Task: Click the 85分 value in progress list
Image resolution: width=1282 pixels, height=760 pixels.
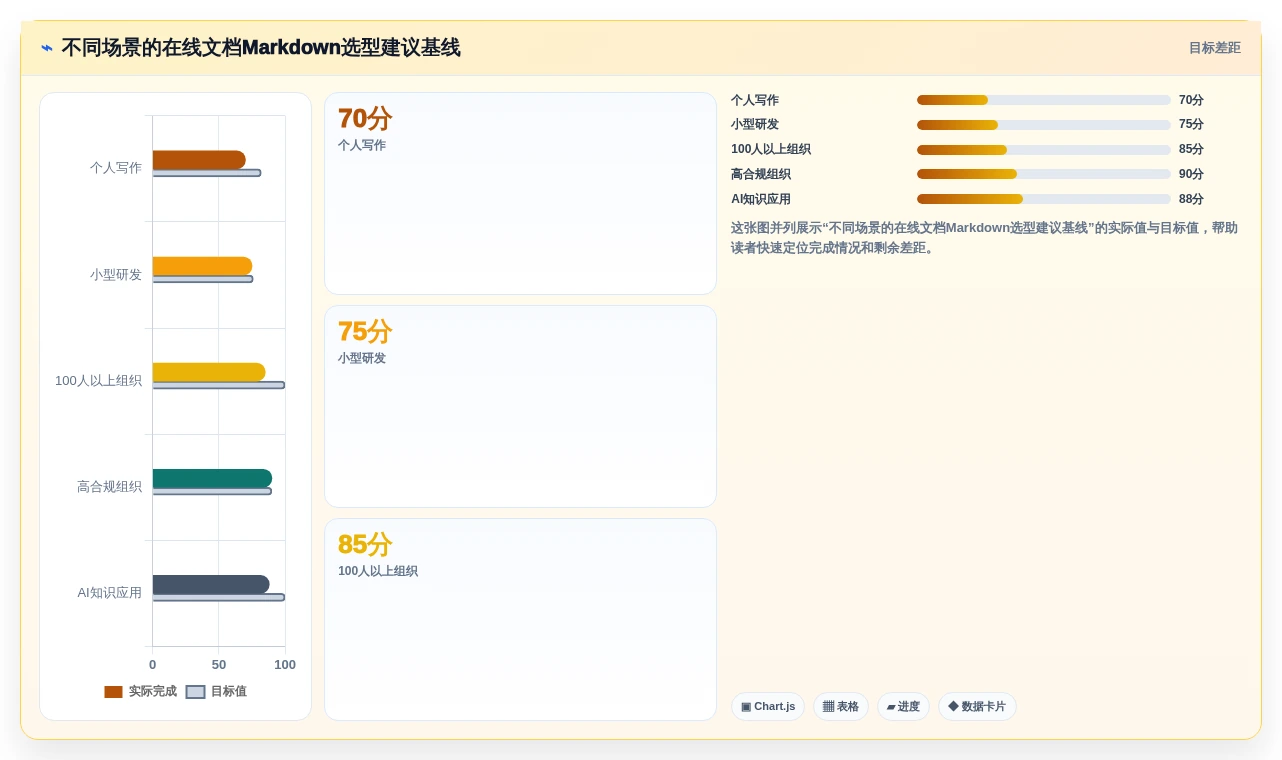Action: [x=1191, y=150]
